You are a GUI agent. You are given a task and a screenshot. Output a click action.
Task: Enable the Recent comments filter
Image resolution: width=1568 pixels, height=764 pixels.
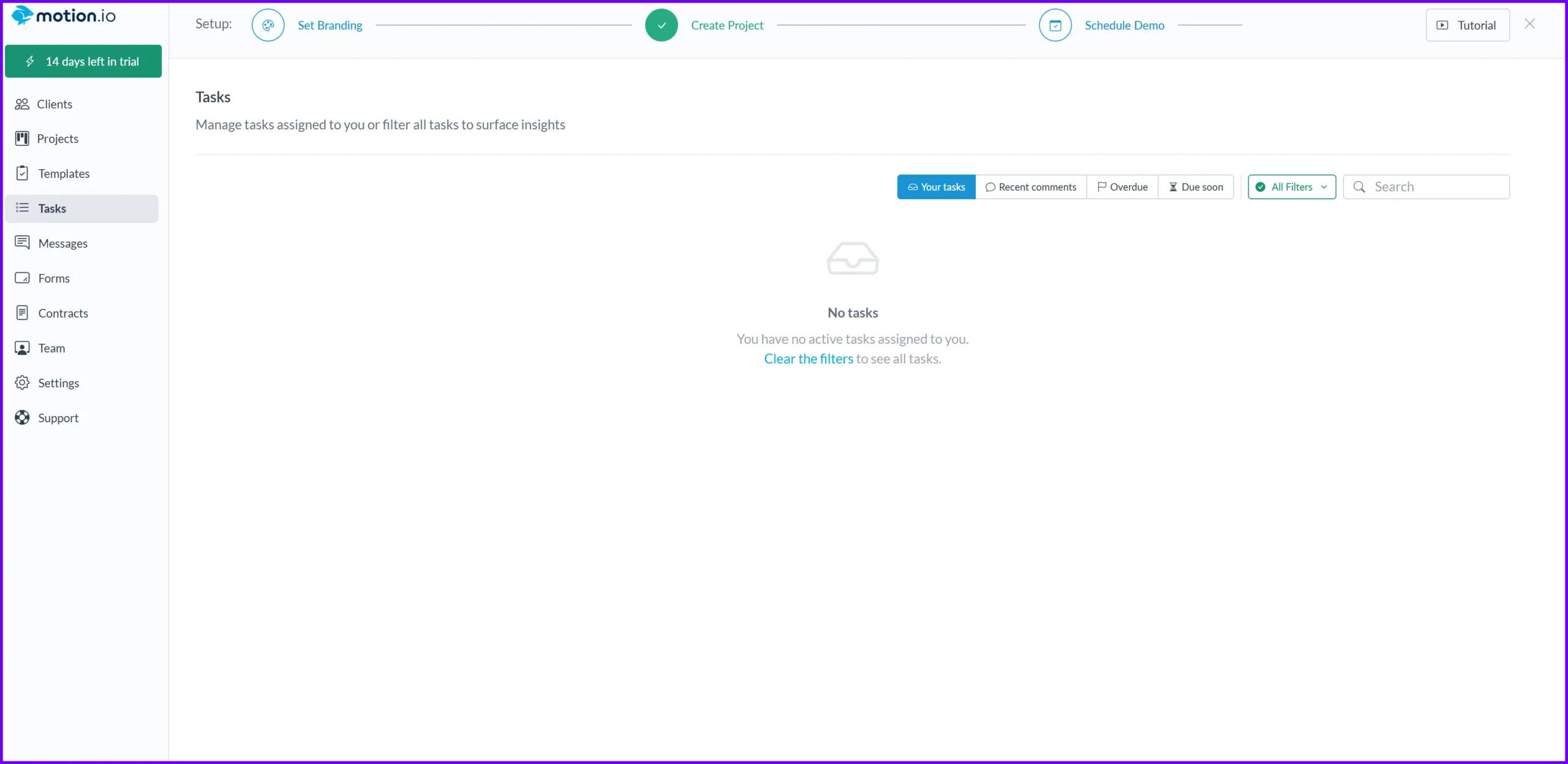pyautogui.click(x=1031, y=186)
